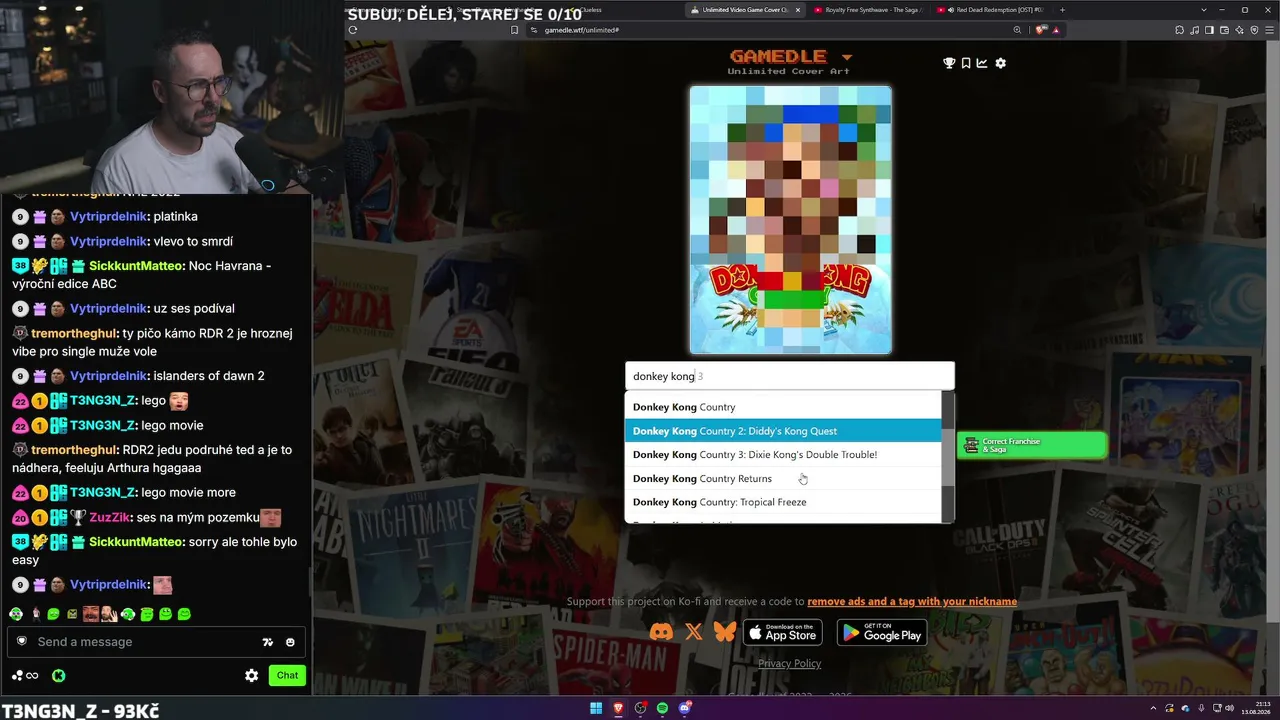The width and height of the screenshot is (1280, 720).
Task: Open Discord from the taskbar
Action: pos(685,708)
